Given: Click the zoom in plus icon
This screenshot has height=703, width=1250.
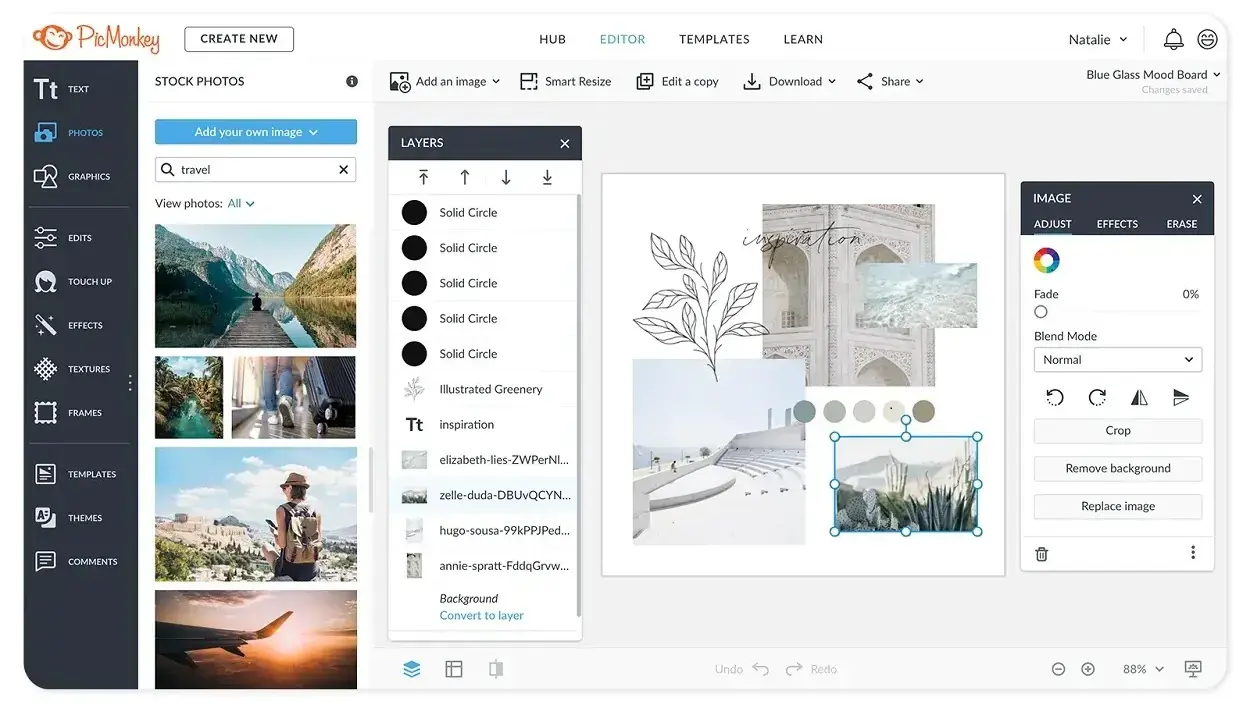Looking at the screenshot, I should click(x=1088, y=669).
